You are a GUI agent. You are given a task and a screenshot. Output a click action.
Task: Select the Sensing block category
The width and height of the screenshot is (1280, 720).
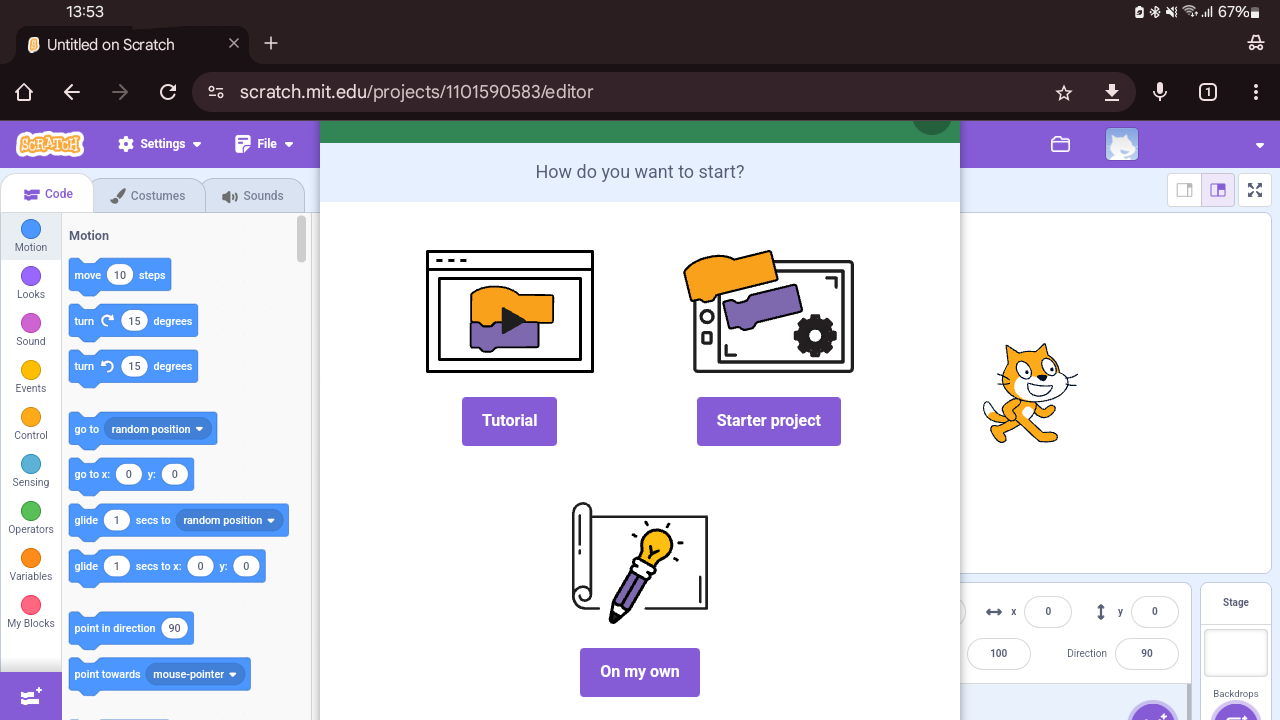pos(31,471)
